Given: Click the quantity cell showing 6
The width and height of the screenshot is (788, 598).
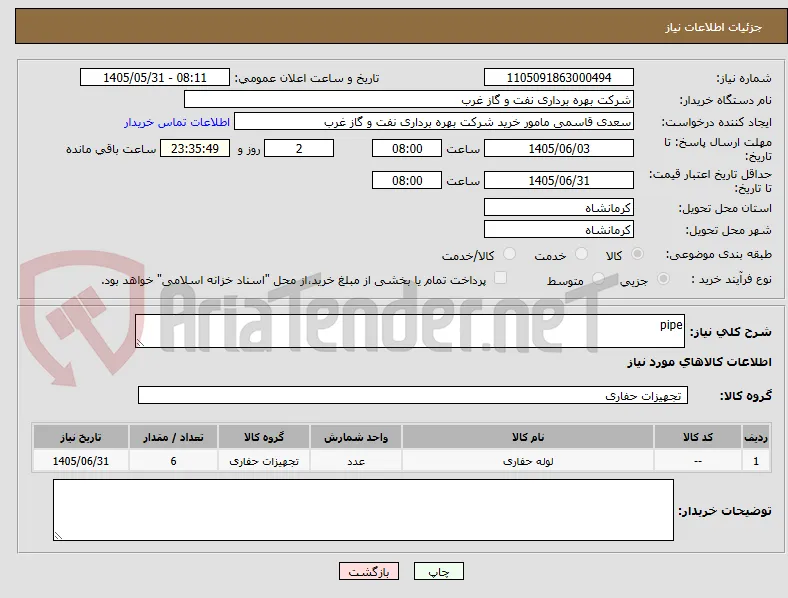Looking at the screenshot, I should pos(173,461).
